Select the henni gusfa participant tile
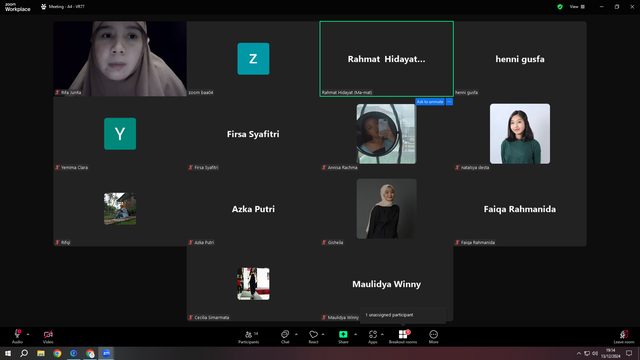The image size is (640, 360). point(520,59)
